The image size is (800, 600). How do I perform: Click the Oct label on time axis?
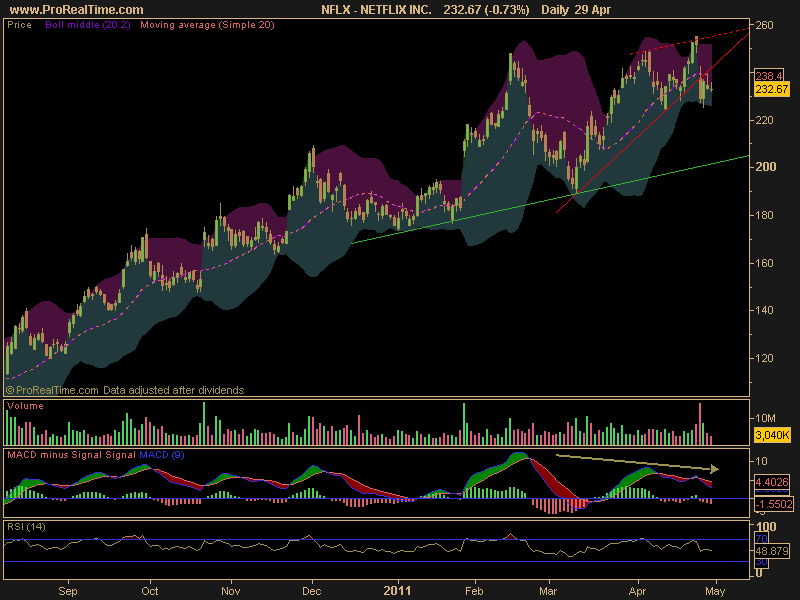(x=149, y=591)
